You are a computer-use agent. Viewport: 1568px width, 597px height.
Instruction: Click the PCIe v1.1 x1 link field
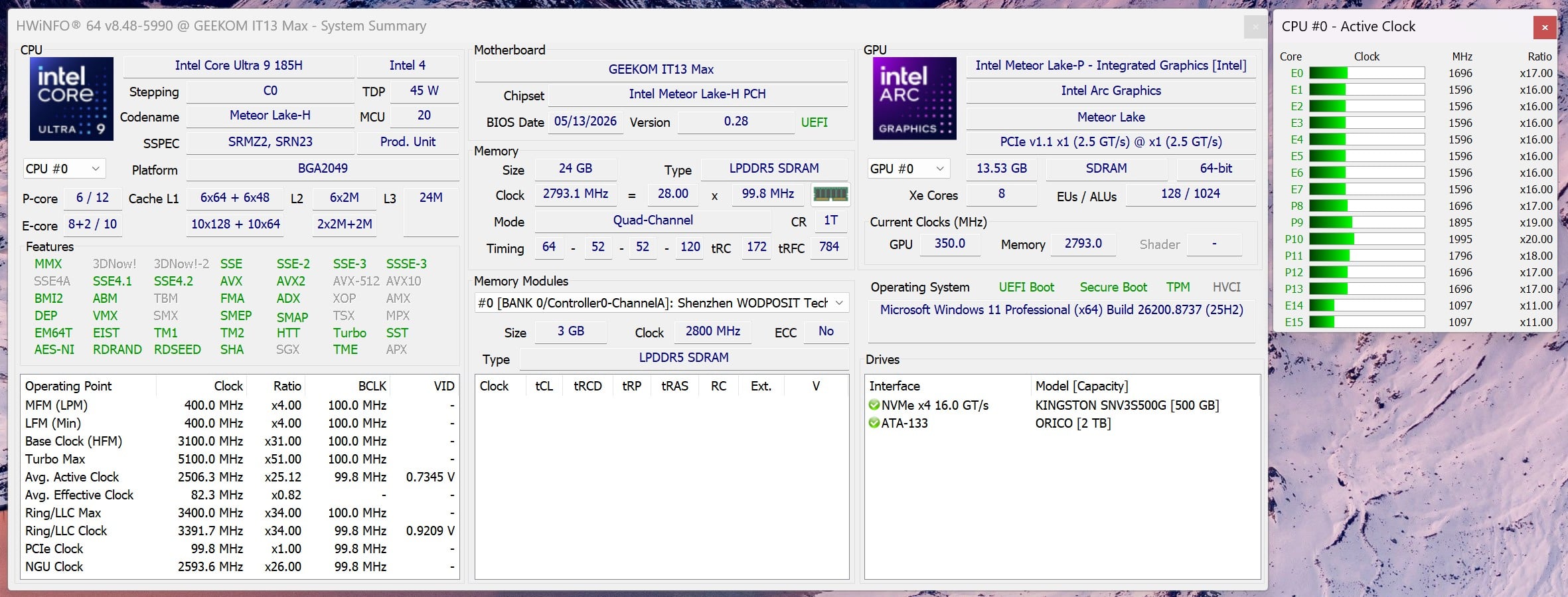[x=1111, y=142]
